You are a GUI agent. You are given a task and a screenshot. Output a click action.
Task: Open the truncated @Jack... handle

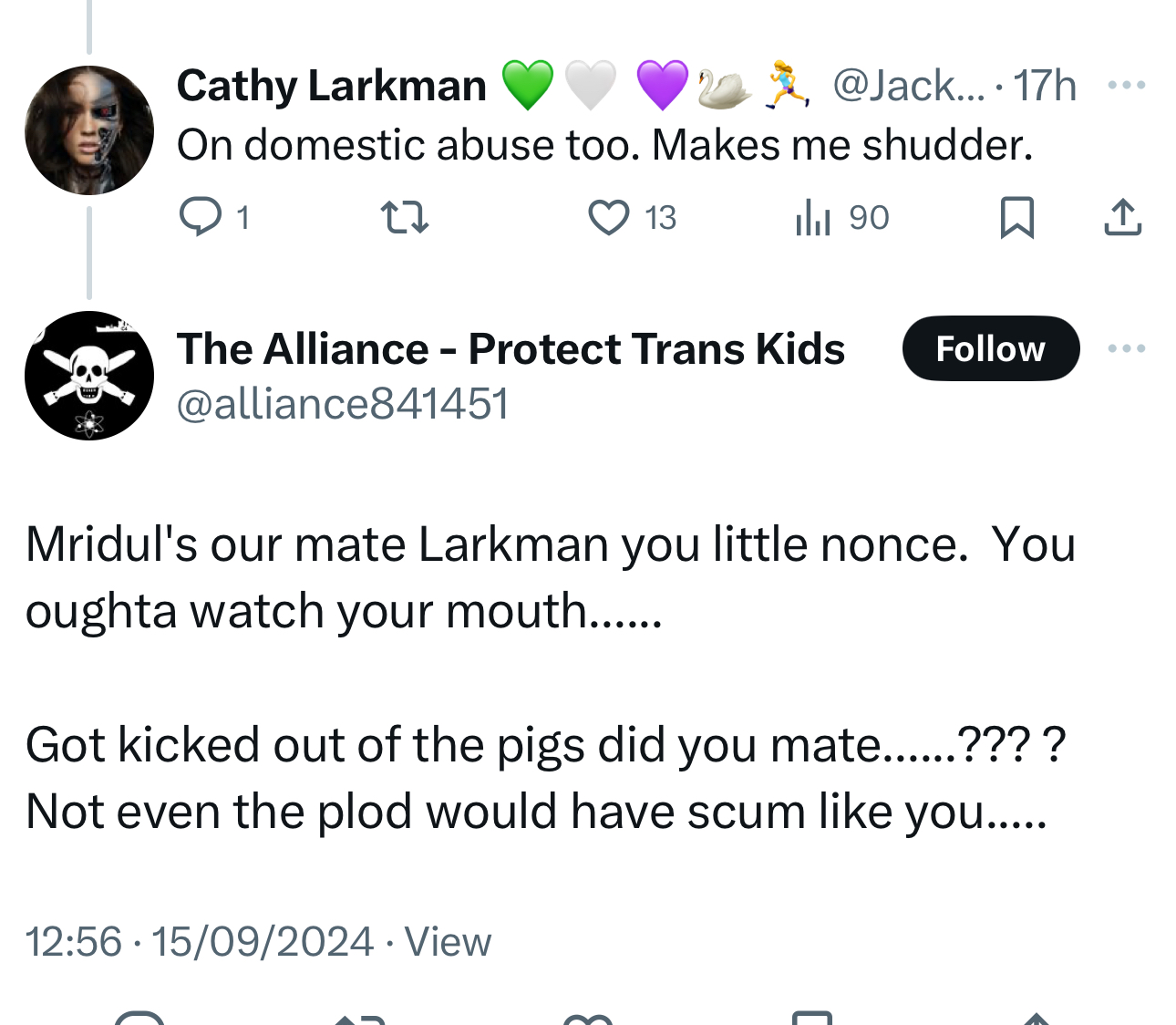point(908,86)
